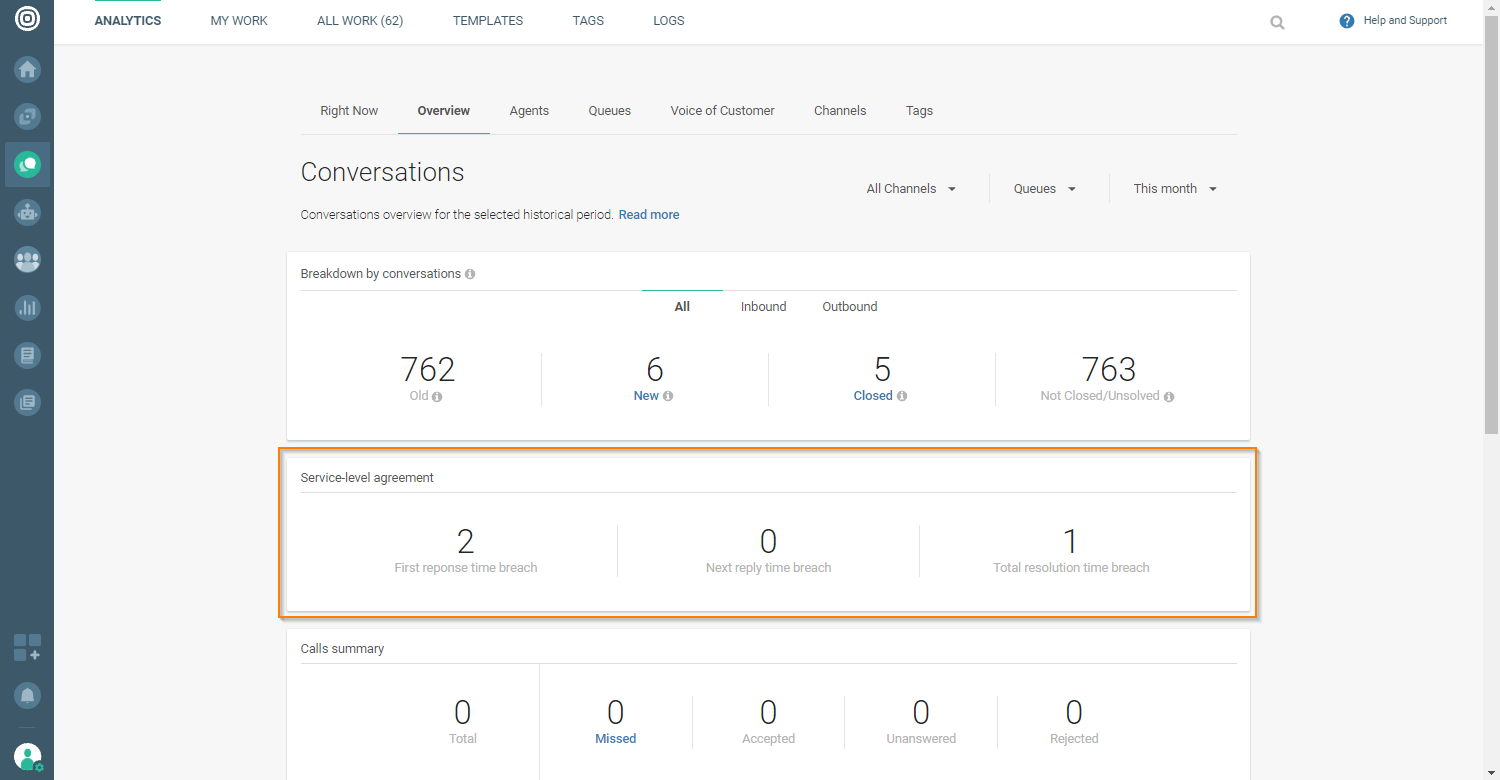This screenshot has height=780, width=1500.
Task: Click the bar chart analytics sidebar icon
Action: click(x=27, y=308)
